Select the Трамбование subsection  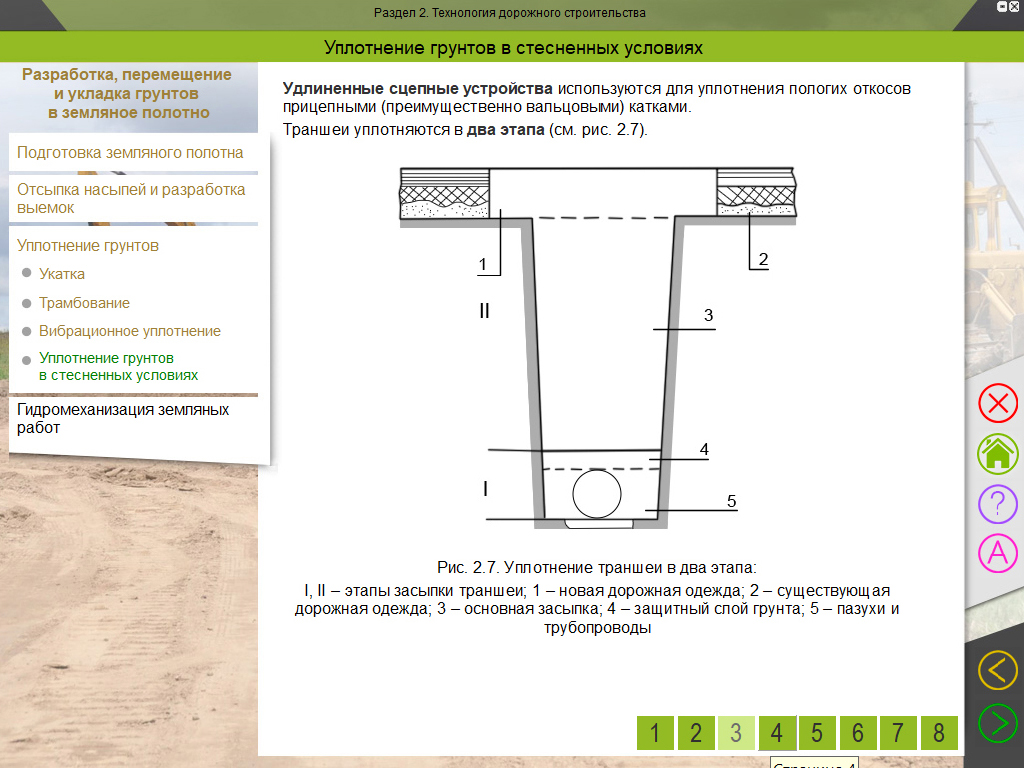[x=84, y=303]
